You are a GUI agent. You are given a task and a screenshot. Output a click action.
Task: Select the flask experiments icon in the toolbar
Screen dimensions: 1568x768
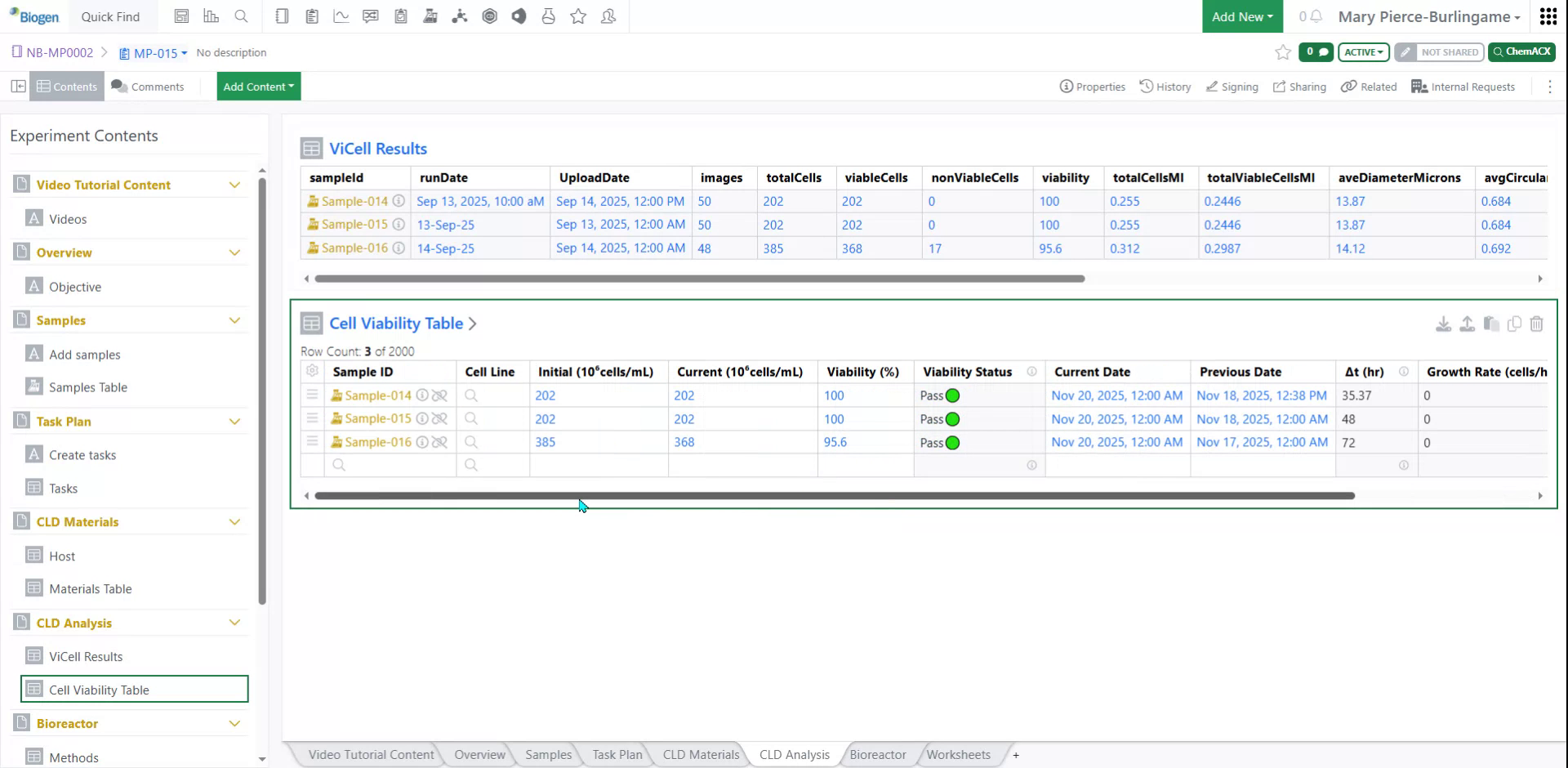(548, 16)
